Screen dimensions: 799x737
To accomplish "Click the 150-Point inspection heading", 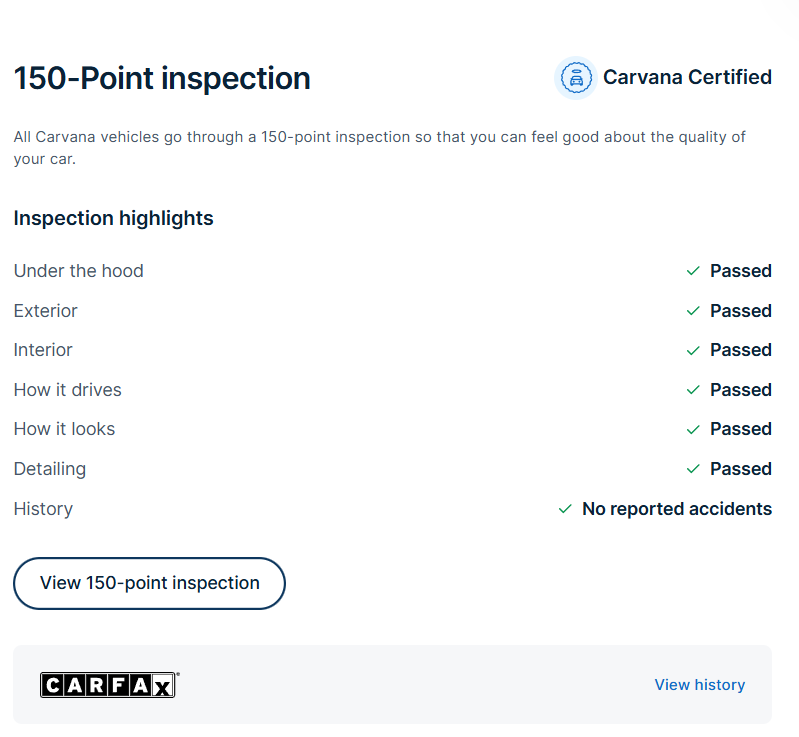I will pos(162,78).
